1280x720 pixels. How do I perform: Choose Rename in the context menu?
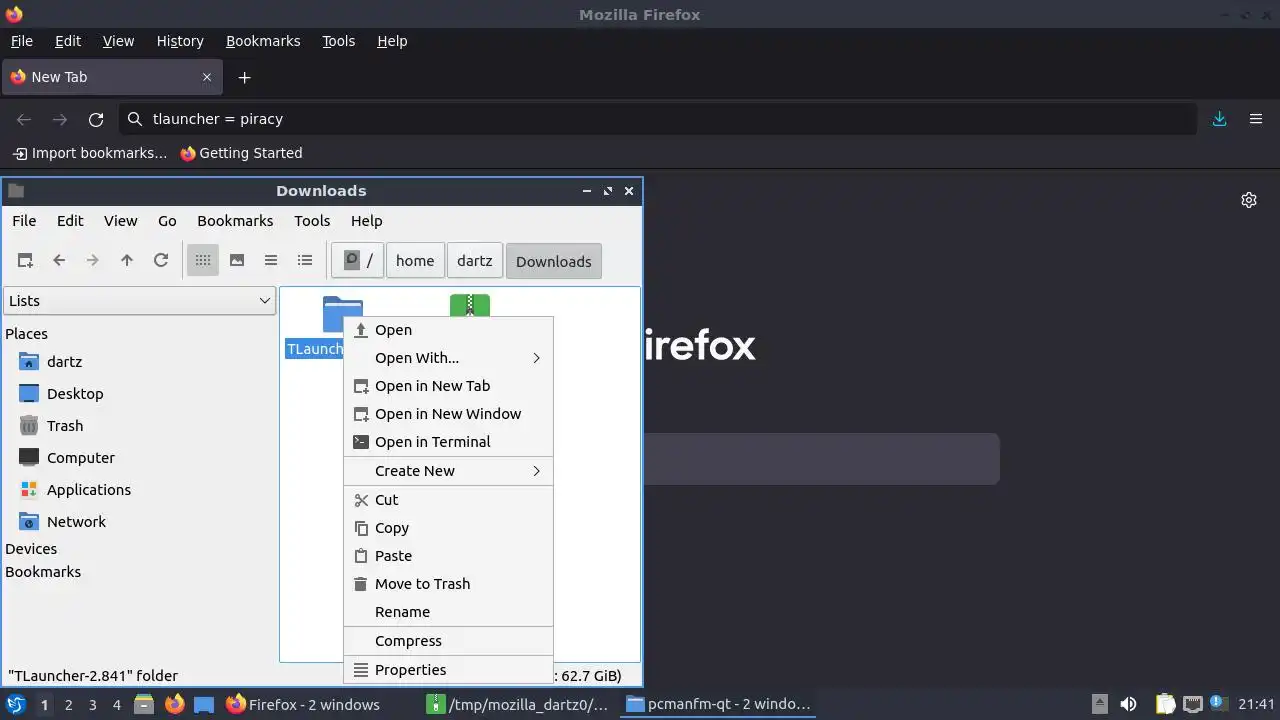[448, 612]
